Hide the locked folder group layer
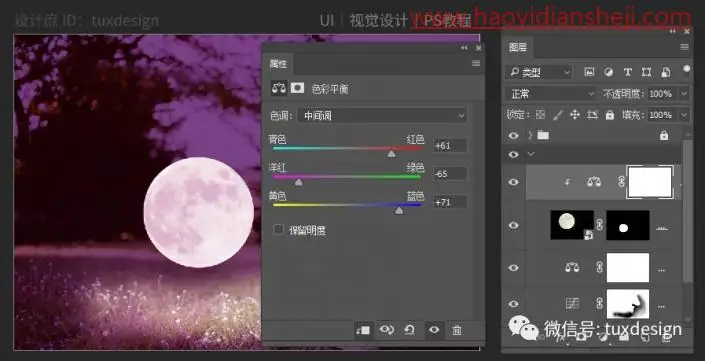The width and height of the screenshot is (705, 361). tap(513, 135)
